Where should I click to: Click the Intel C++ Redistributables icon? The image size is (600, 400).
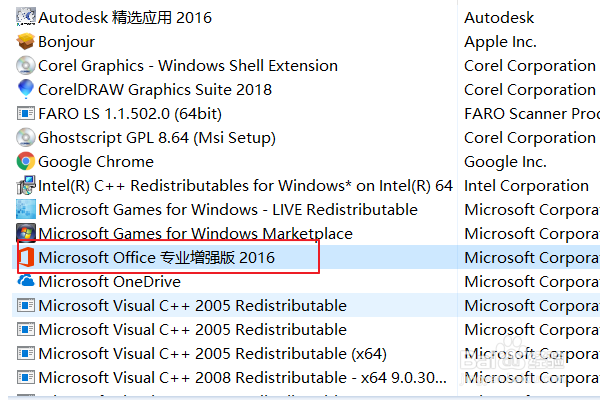pos(26,185)
